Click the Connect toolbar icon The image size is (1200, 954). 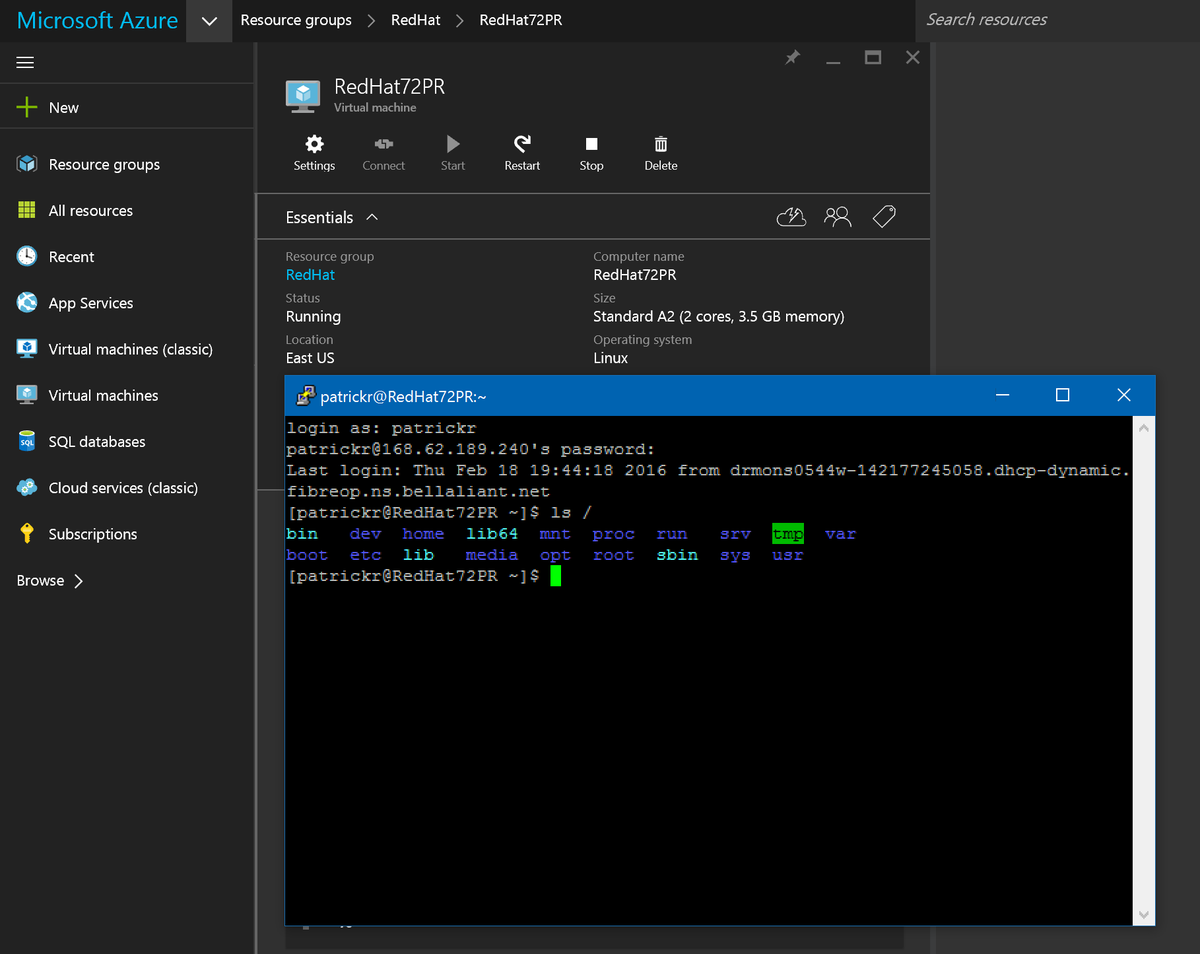click(x=384, y=144)
